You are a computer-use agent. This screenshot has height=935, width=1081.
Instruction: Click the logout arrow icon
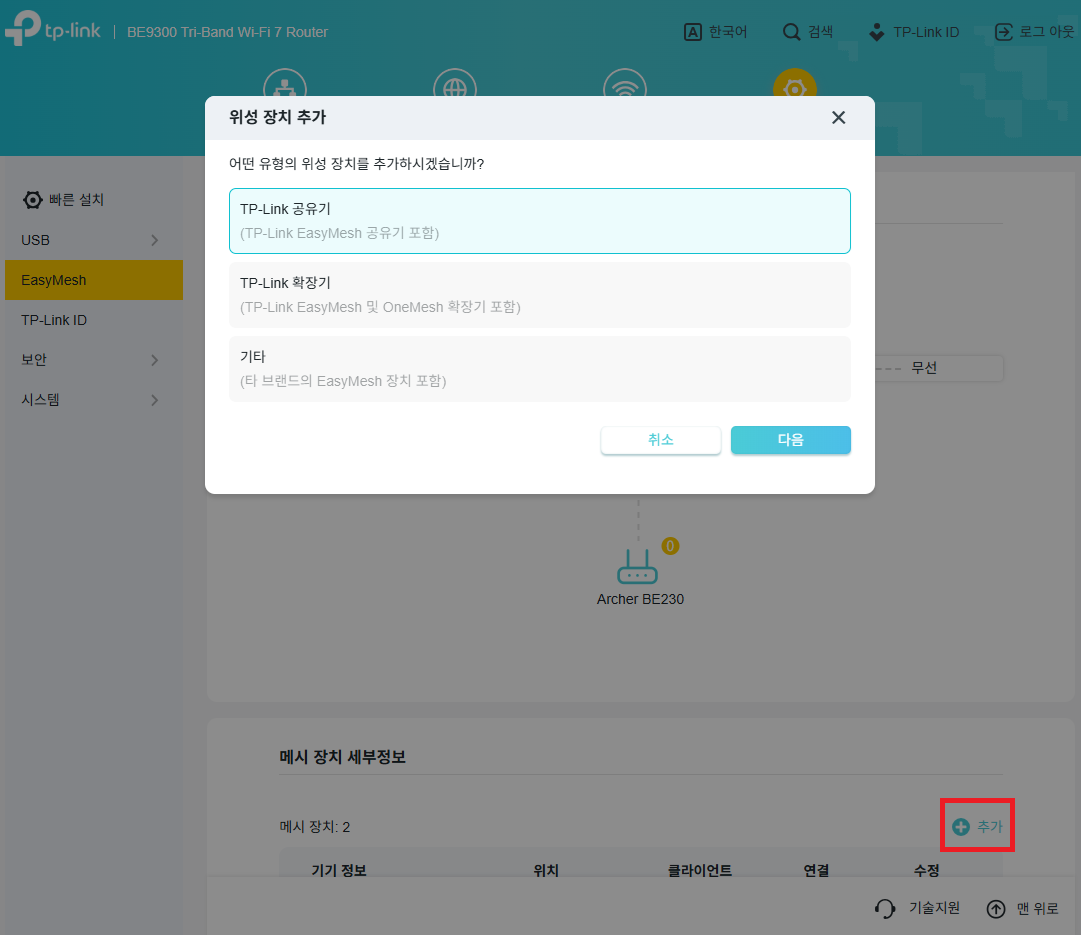1004,32
